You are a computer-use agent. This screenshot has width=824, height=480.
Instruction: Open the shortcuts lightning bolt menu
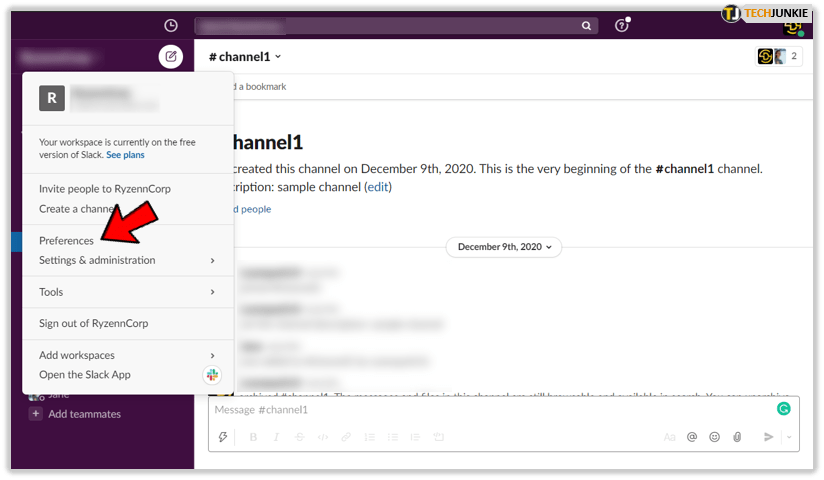tap(223, 437)
